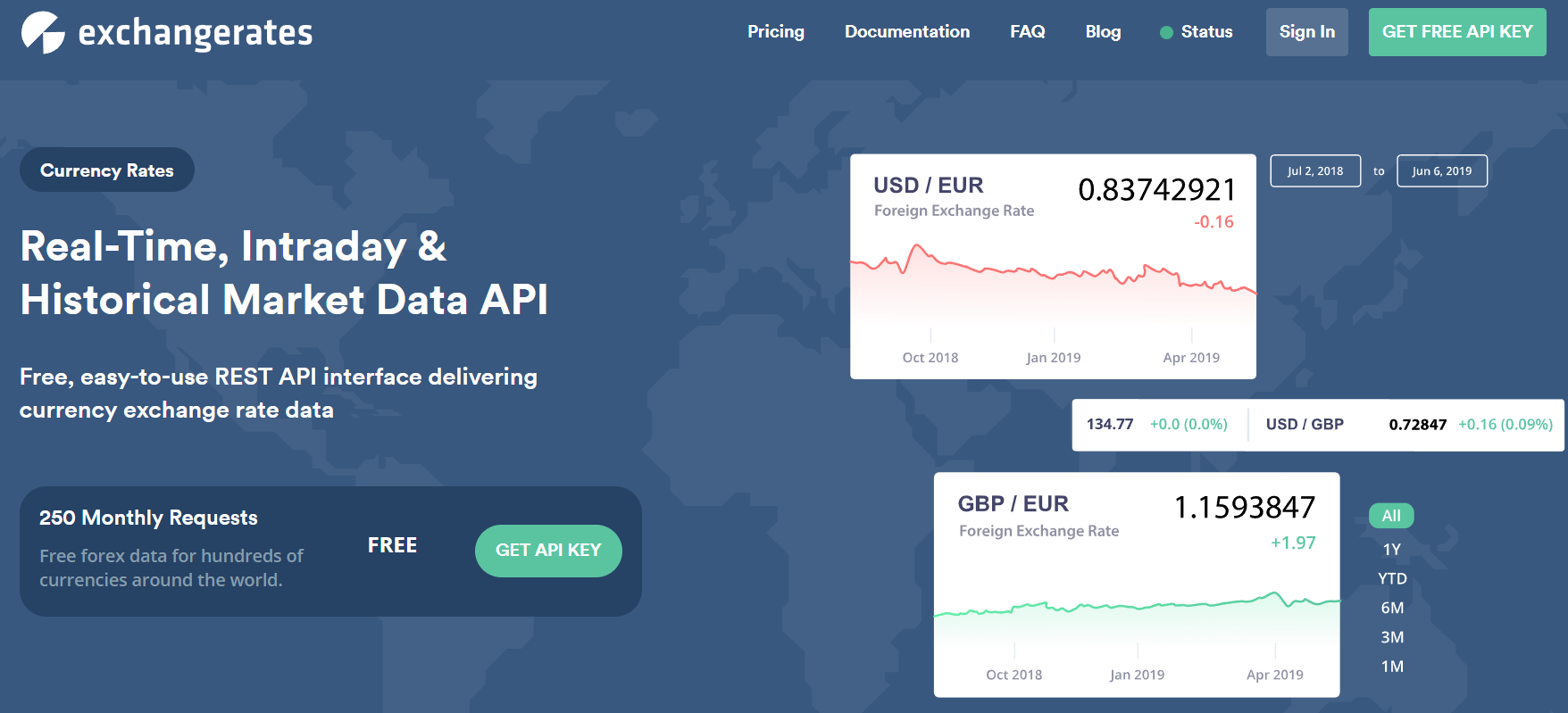1568x713 pixels.
Task: Click the green GET API KEY button
Action: pyautogui.click(x=548, y=551)
